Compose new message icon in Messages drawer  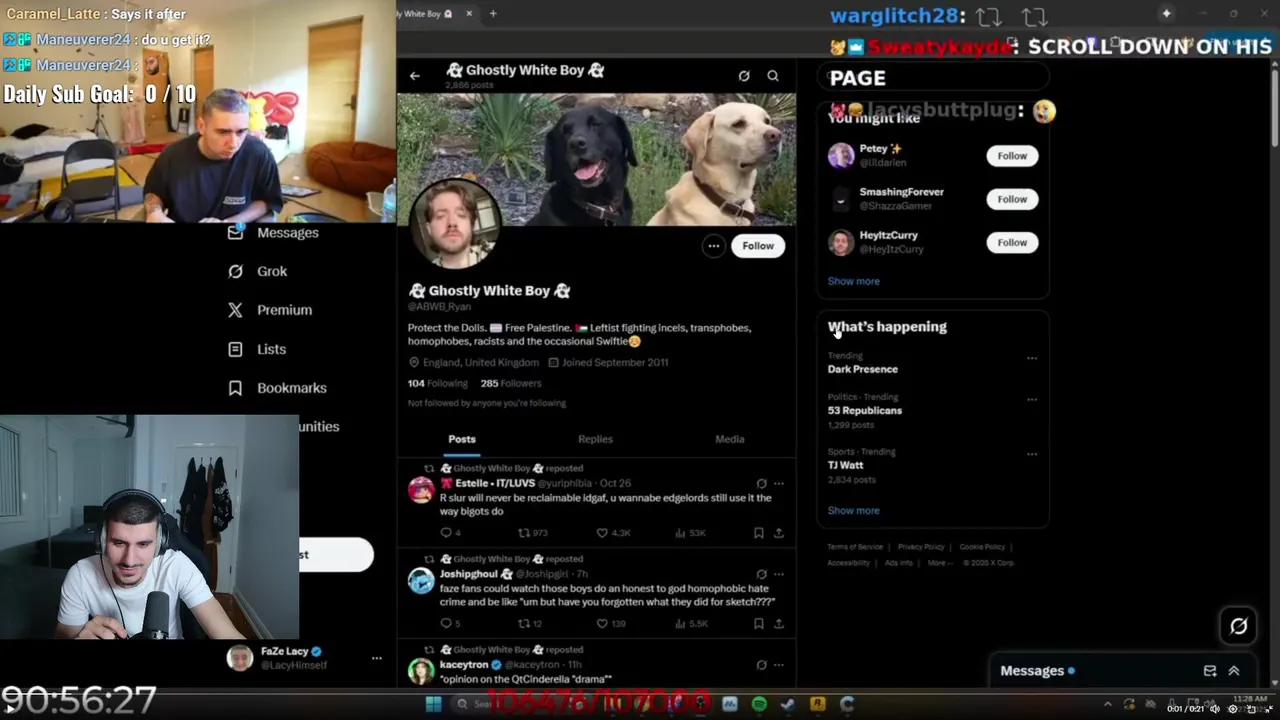(x=1210, y=671)
